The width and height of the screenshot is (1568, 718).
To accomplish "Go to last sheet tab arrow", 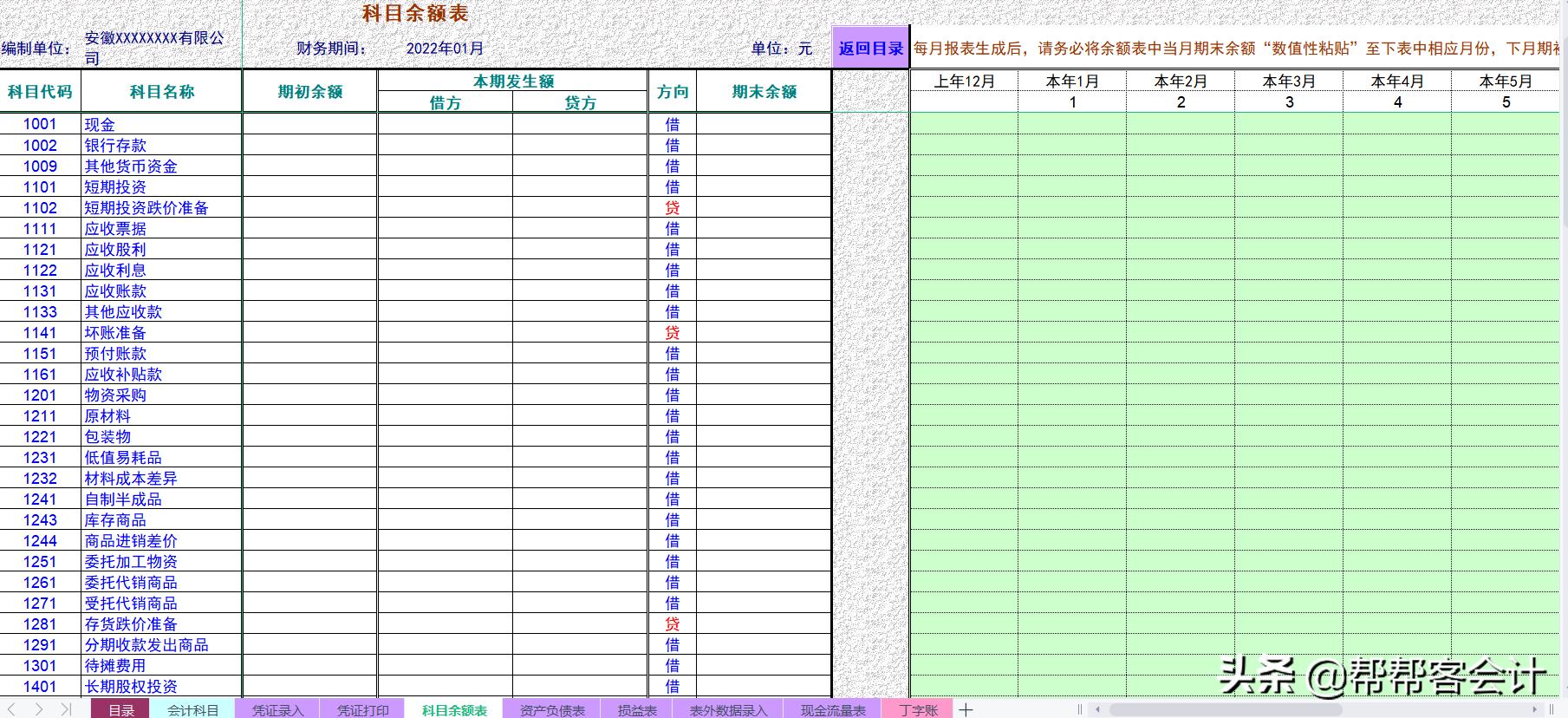I will click(x=66, y=709).
